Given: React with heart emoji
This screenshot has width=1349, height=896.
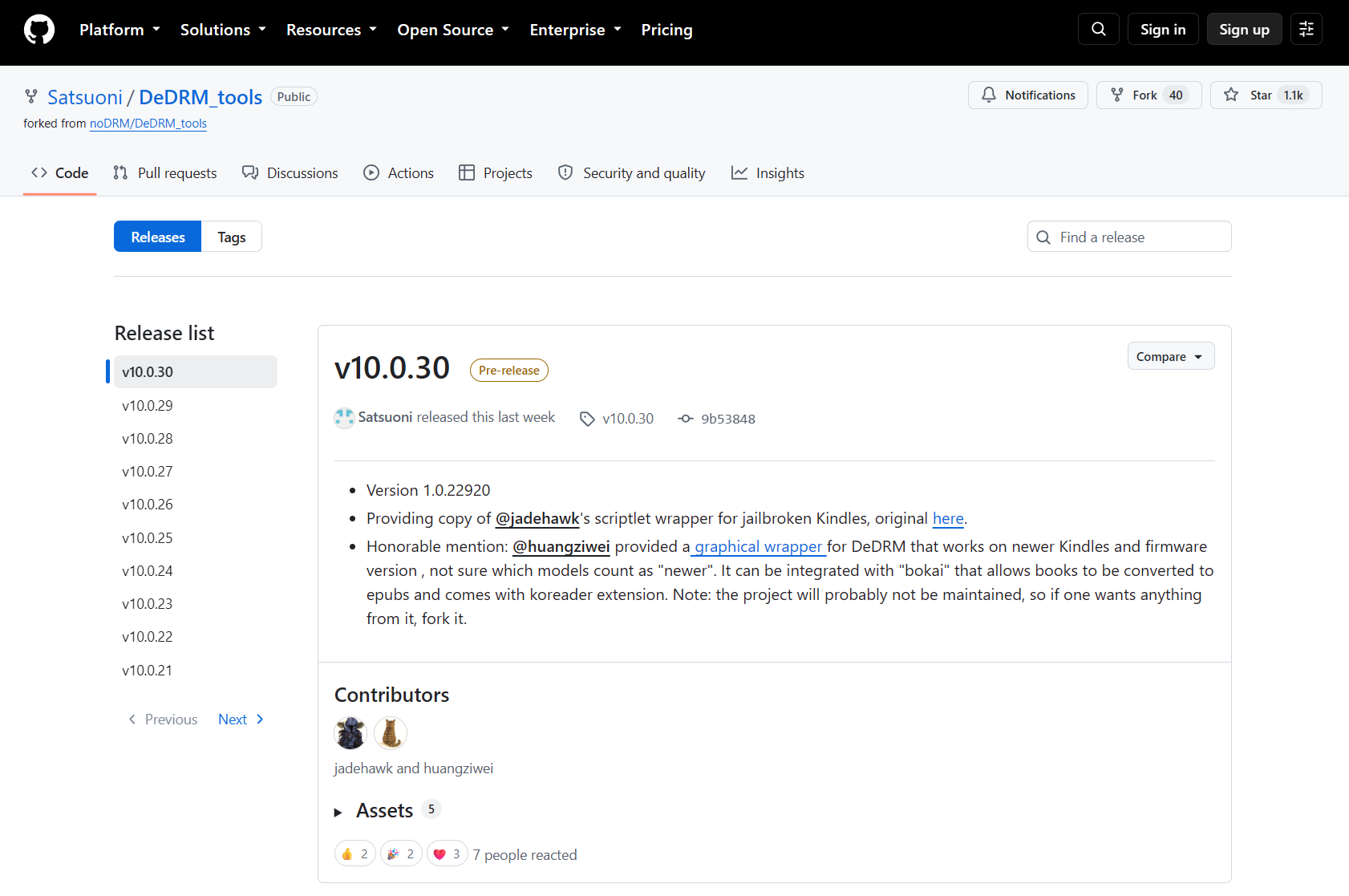Looking at the screenshot, I should pyautogui.click(x=448, y=854).
